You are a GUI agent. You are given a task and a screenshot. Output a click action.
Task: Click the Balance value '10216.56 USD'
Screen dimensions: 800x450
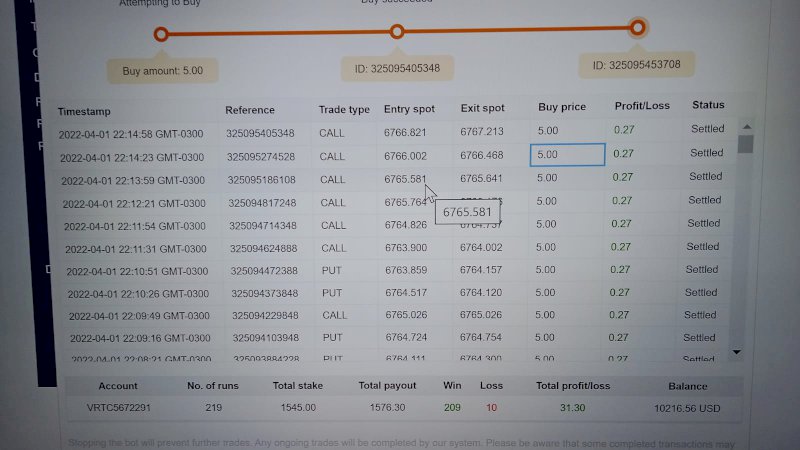click(x=687, y=408)
